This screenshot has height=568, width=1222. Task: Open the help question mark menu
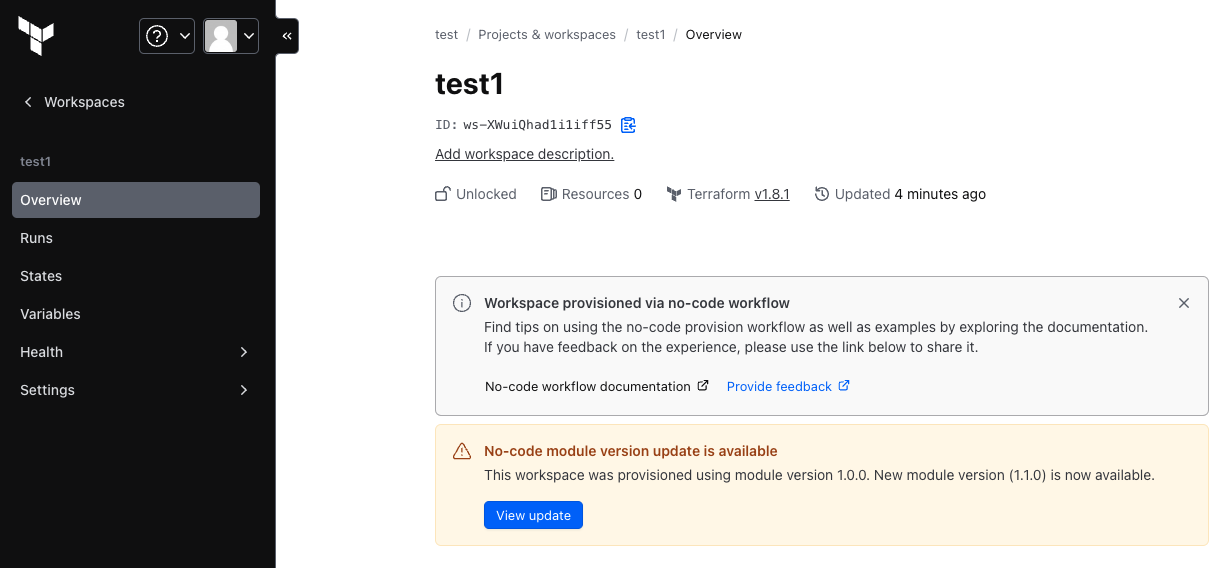pos(167,36)
